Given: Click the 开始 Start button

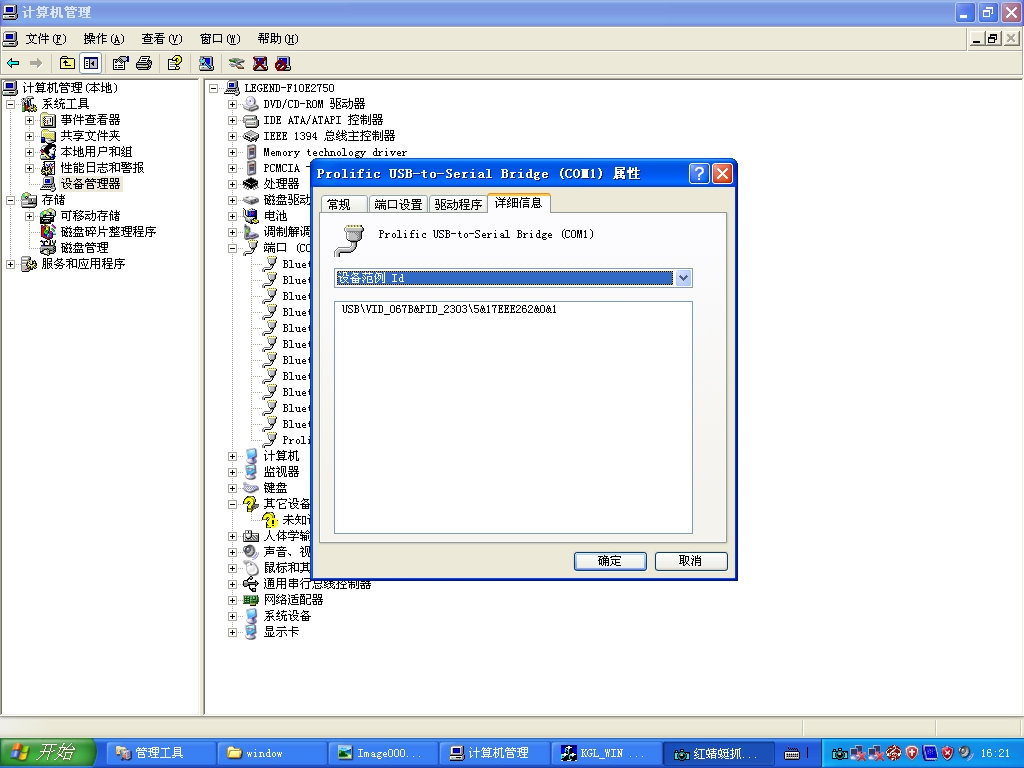Looking at the screenshot, I should point(48,752).
